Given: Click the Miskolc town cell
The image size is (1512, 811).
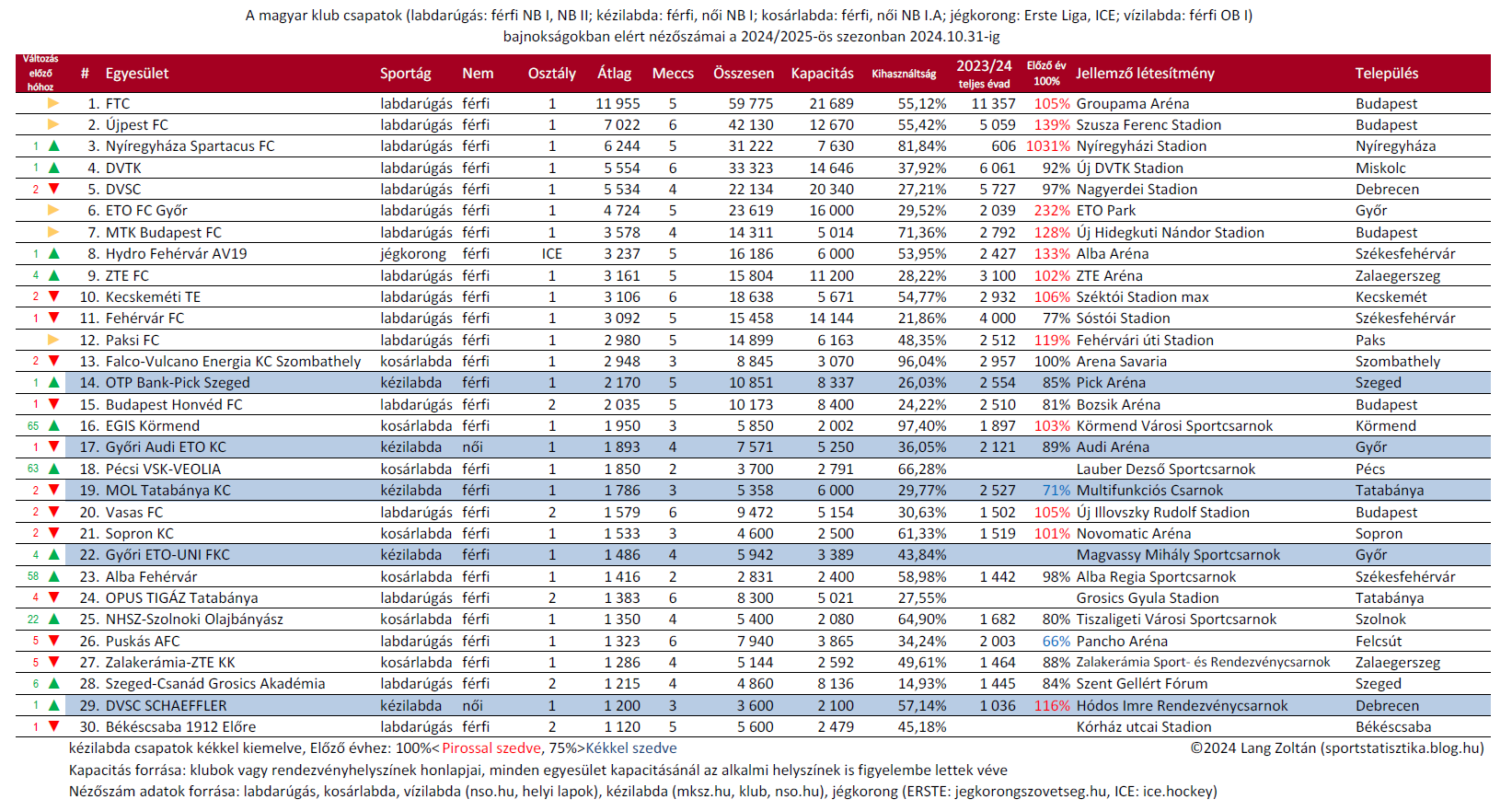Looking at the screenshot, I should coord(1380,168).
